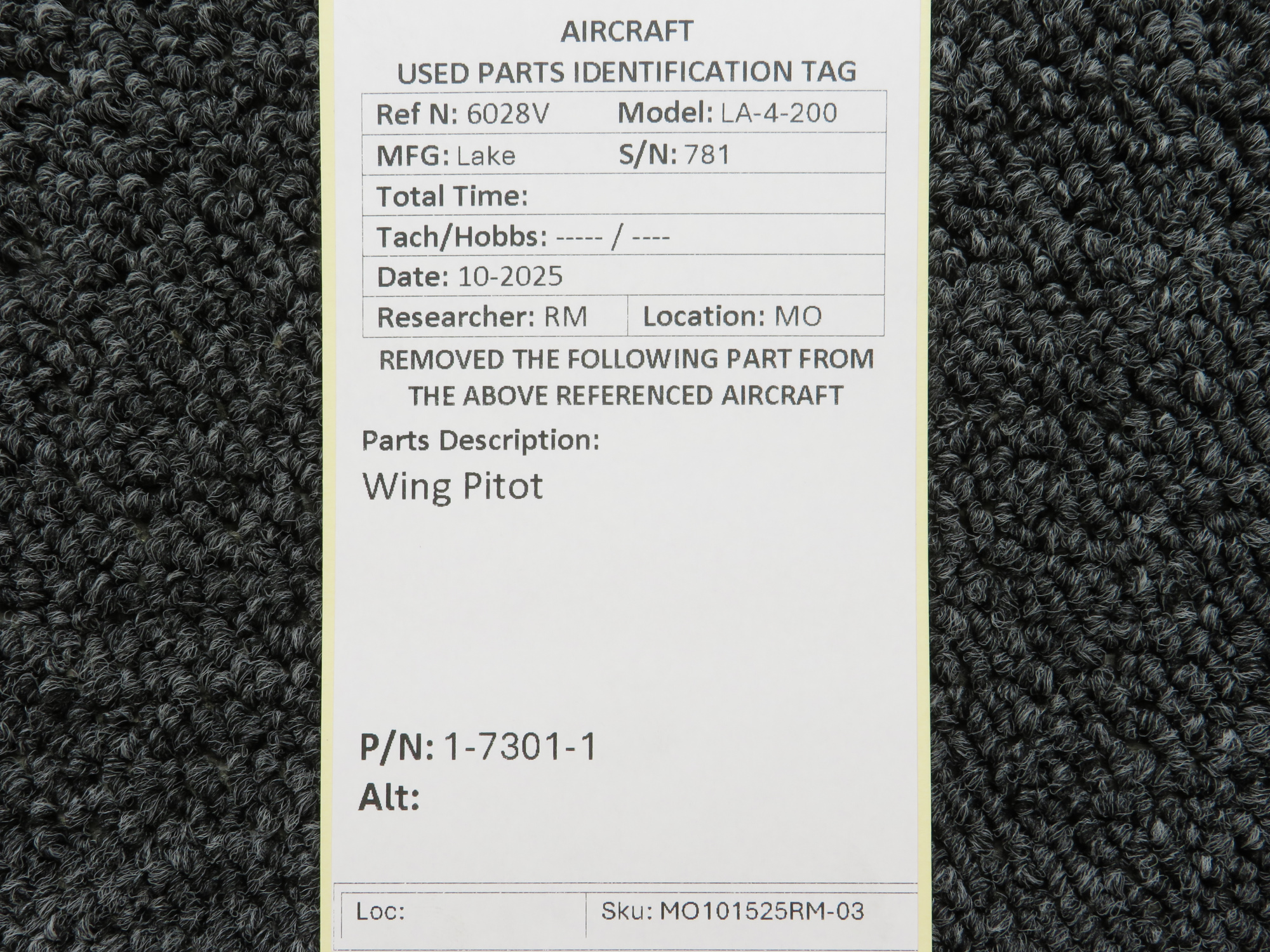The image size is (1270, 952).
Task: Click the empty Alt field
Action: tap(571, 798)
